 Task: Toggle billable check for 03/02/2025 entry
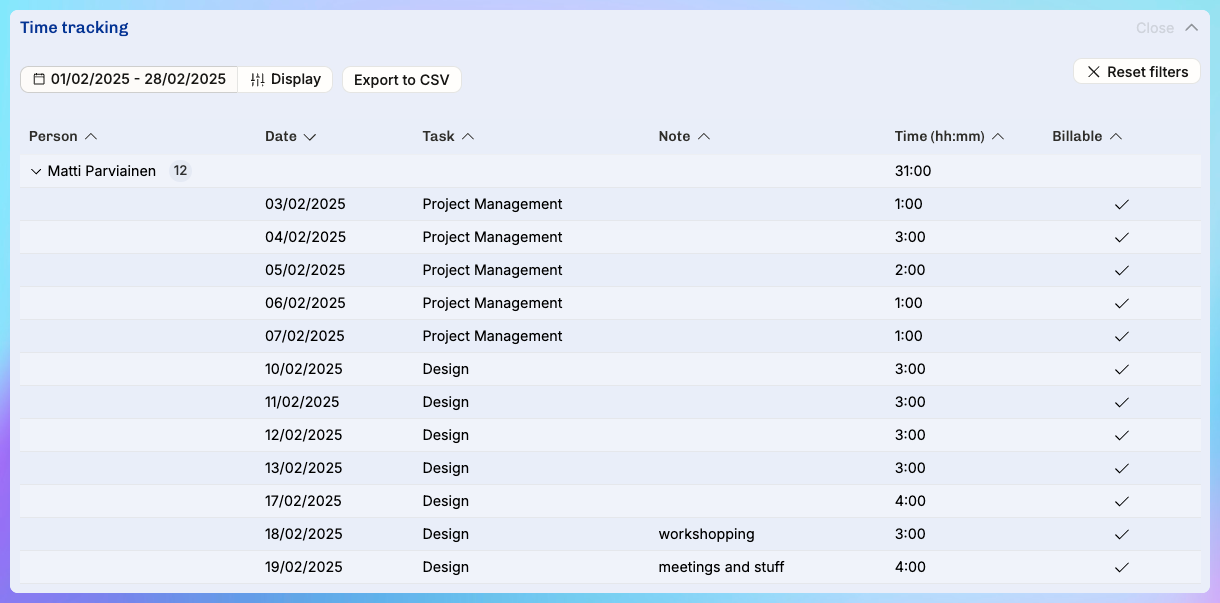(1121, 204)
